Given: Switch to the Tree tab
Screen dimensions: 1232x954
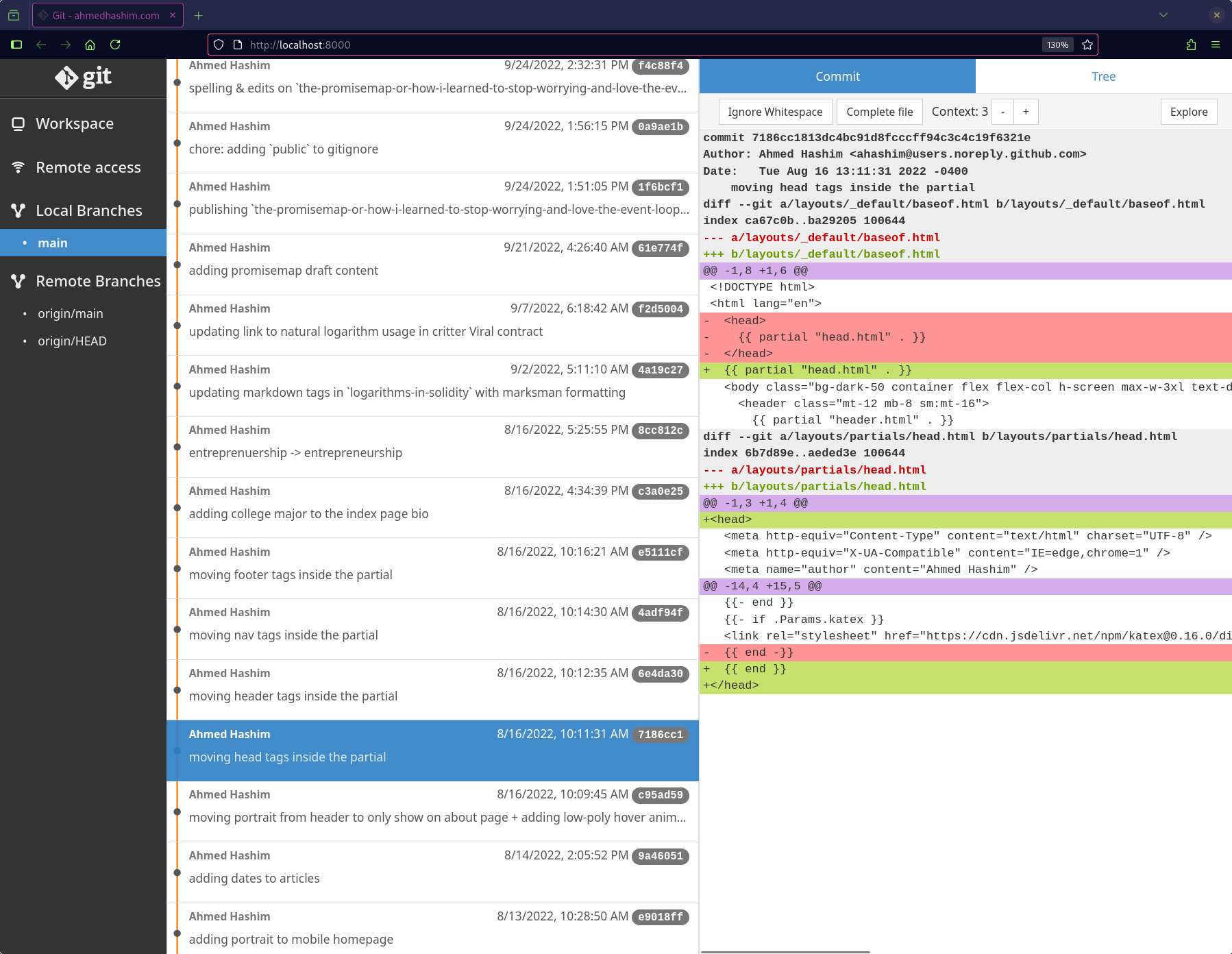Looking at the screenshot, I should pyautogui.click(x=1103, y=77).
